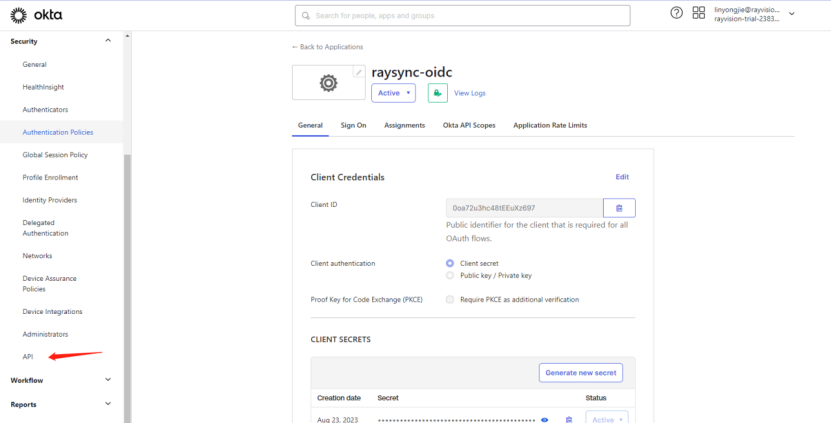This screenshot has height=424, width=831.
Task: Click the gear app logo thumbnail
Action: [328, 84]
